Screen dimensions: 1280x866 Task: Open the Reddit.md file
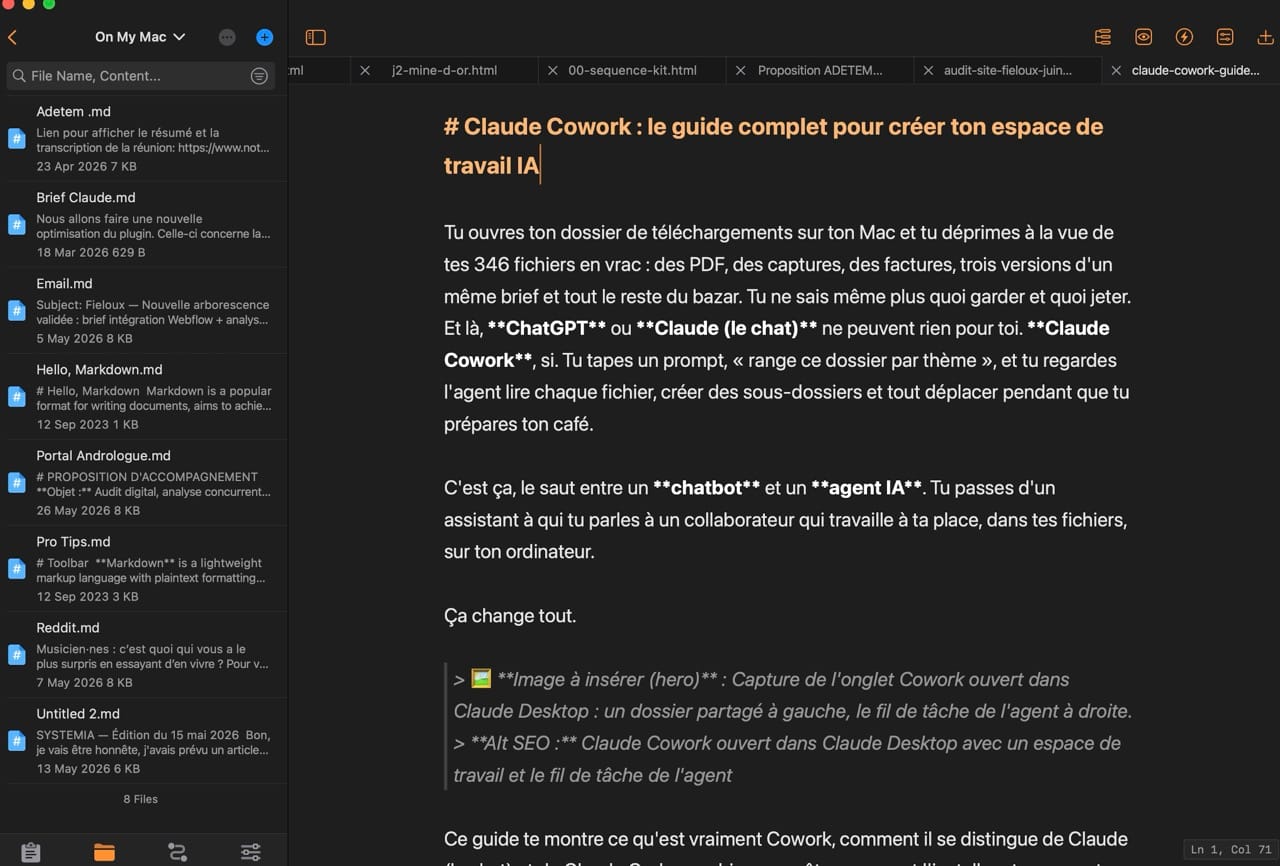[143, 654]
